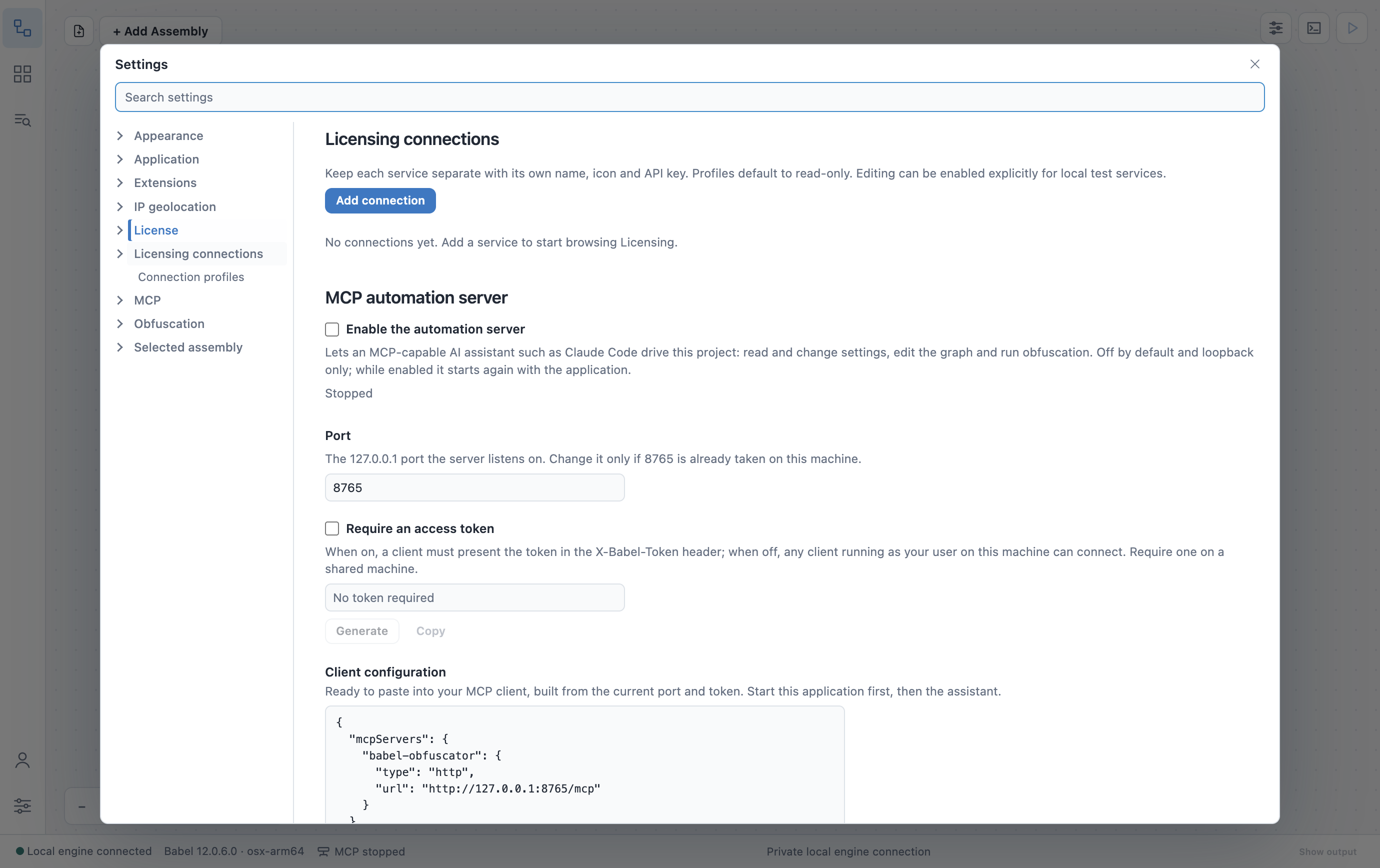
Task: Select Selected assembly category
Action: [188, 347]
